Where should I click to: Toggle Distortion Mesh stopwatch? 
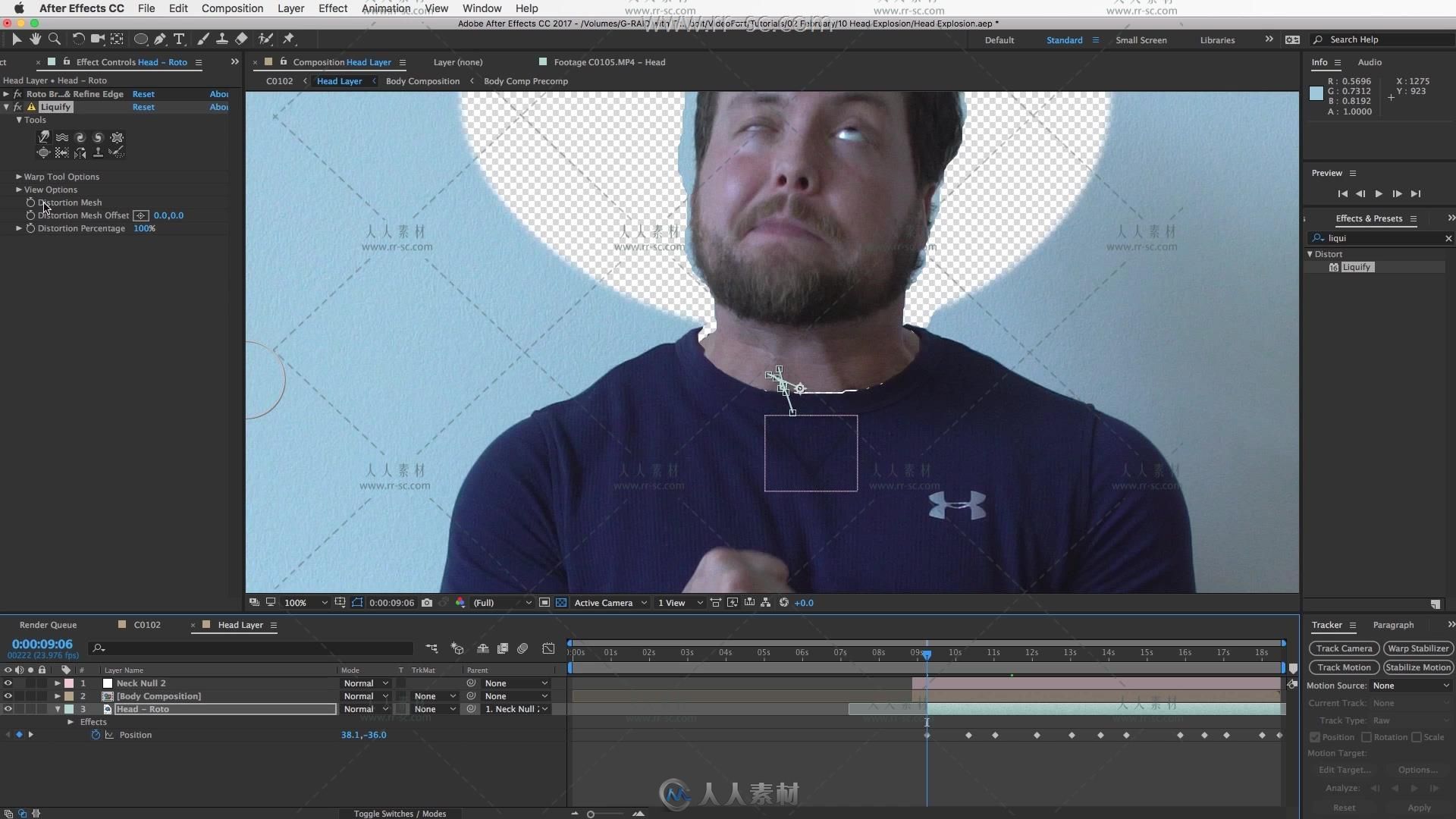click(x=30, y=202)
